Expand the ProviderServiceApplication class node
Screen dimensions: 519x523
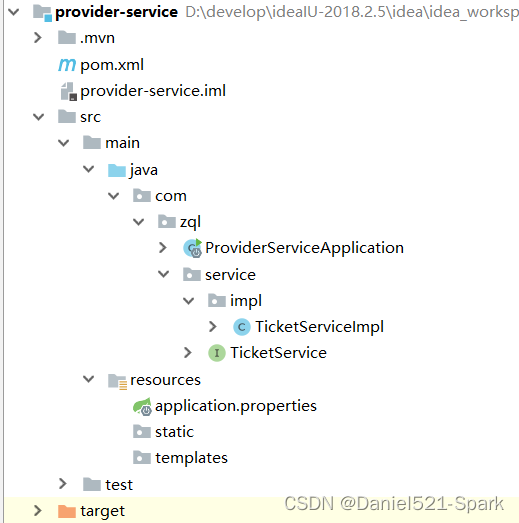[x=163, y=248]
